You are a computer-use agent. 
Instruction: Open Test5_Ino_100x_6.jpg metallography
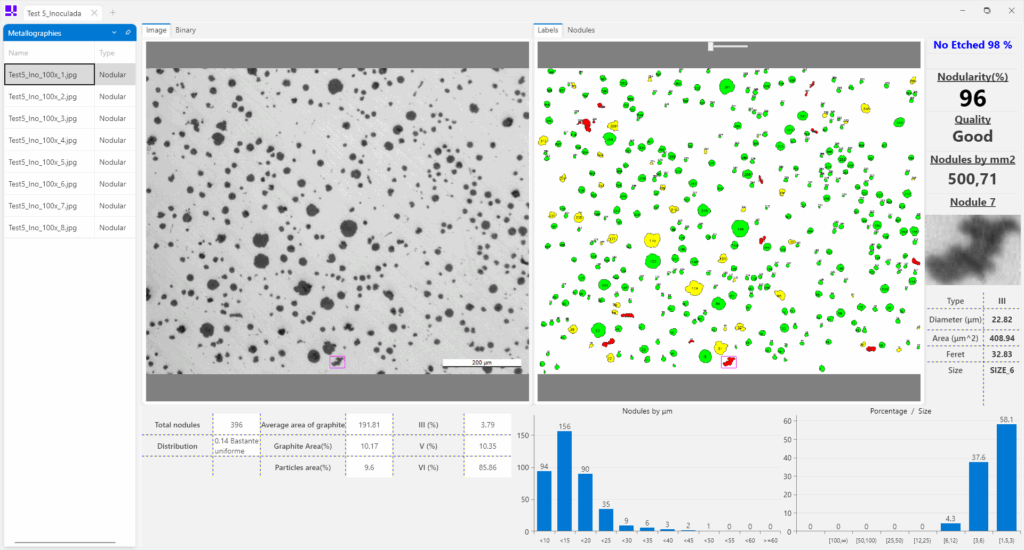pos(49,184)
